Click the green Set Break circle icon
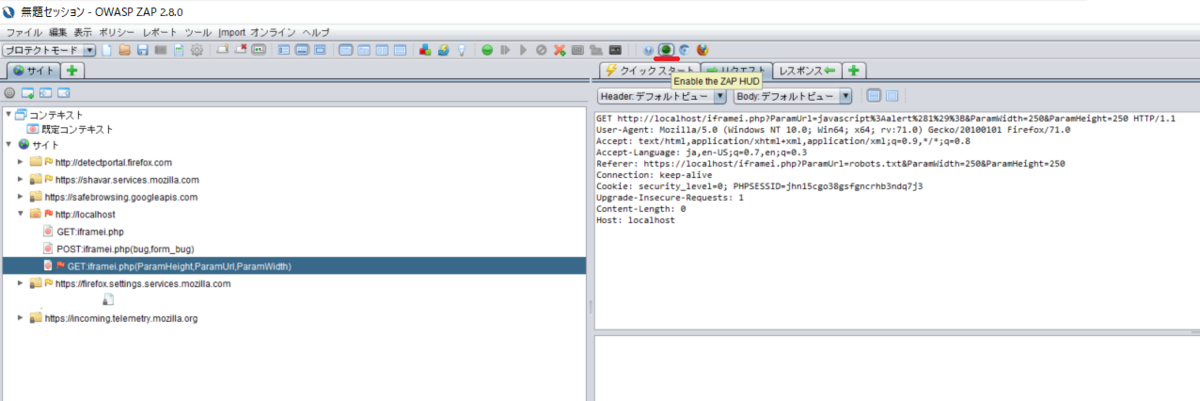The height and width of the screenshot is (401, 1200). pos(487,50)
